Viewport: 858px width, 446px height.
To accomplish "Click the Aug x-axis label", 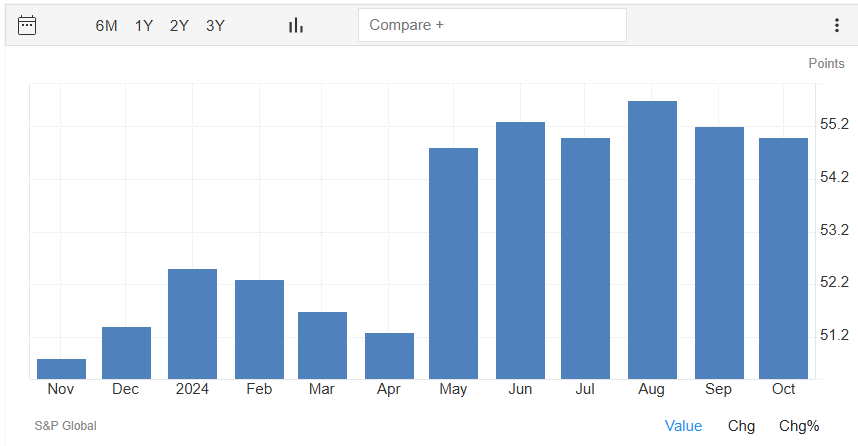I will click(651, 390).
